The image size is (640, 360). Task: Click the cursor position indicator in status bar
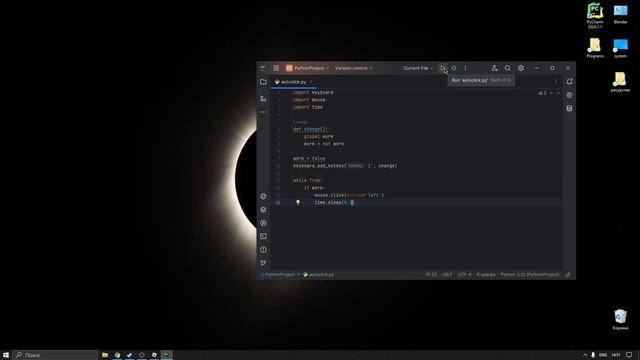[x=431, y=275]
